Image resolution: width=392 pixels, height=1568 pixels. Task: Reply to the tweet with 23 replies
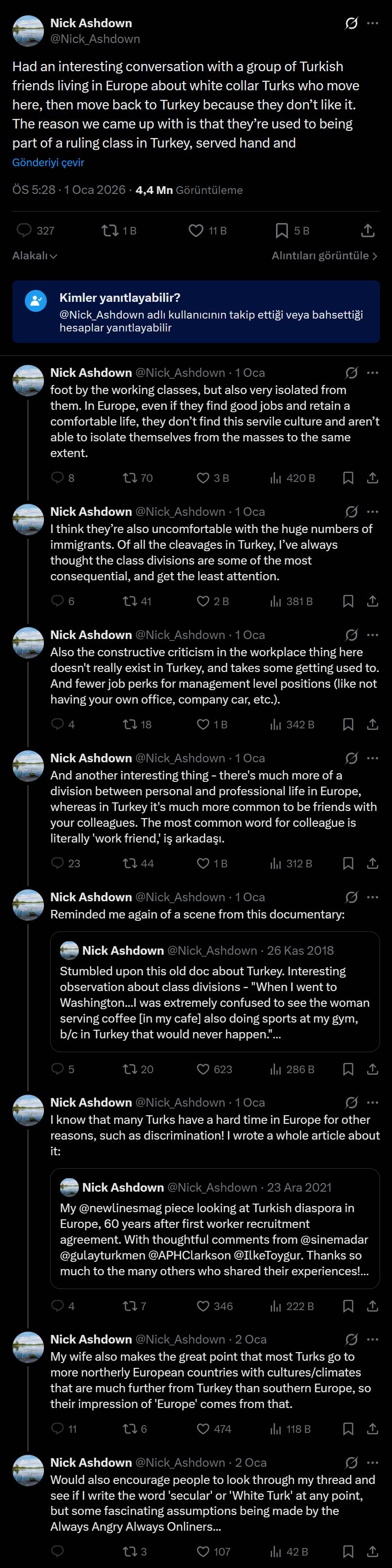click(x=58, y=863)
